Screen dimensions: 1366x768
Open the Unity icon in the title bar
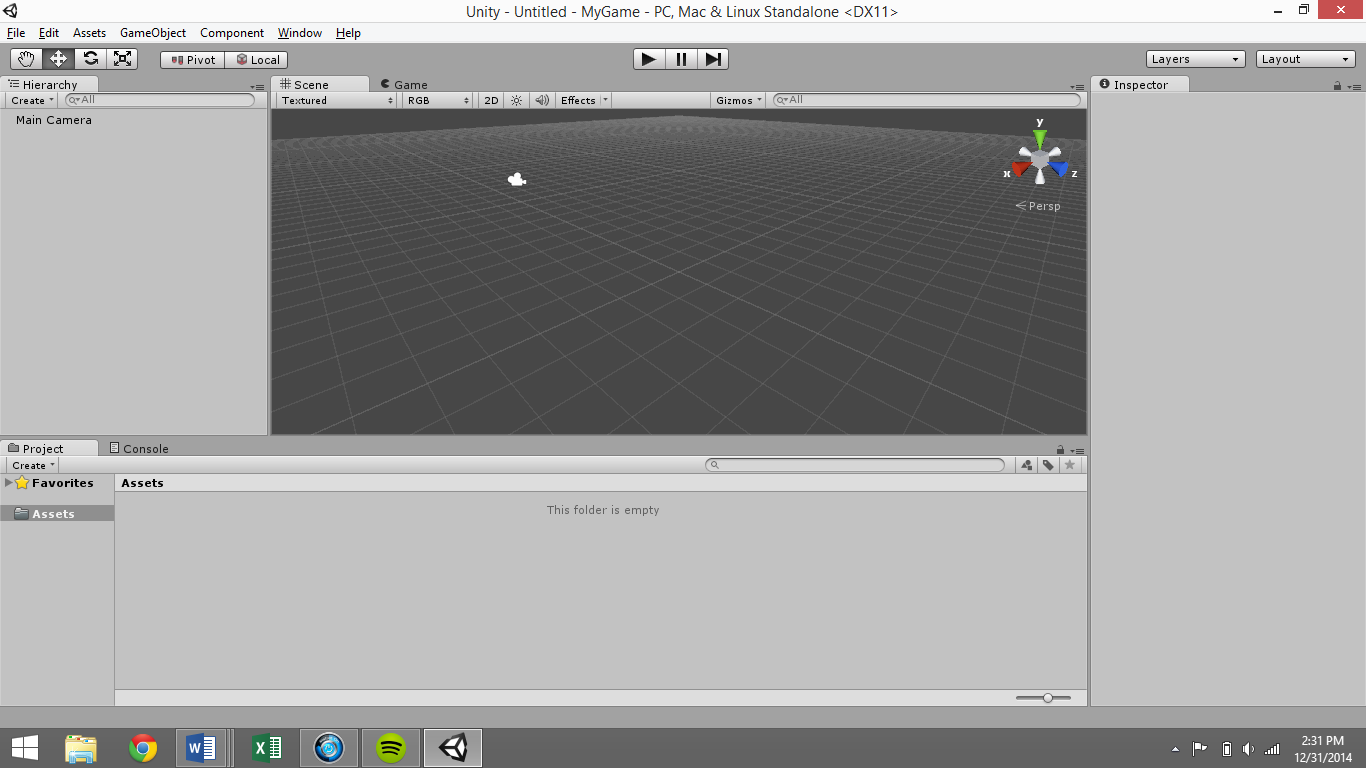10,11
